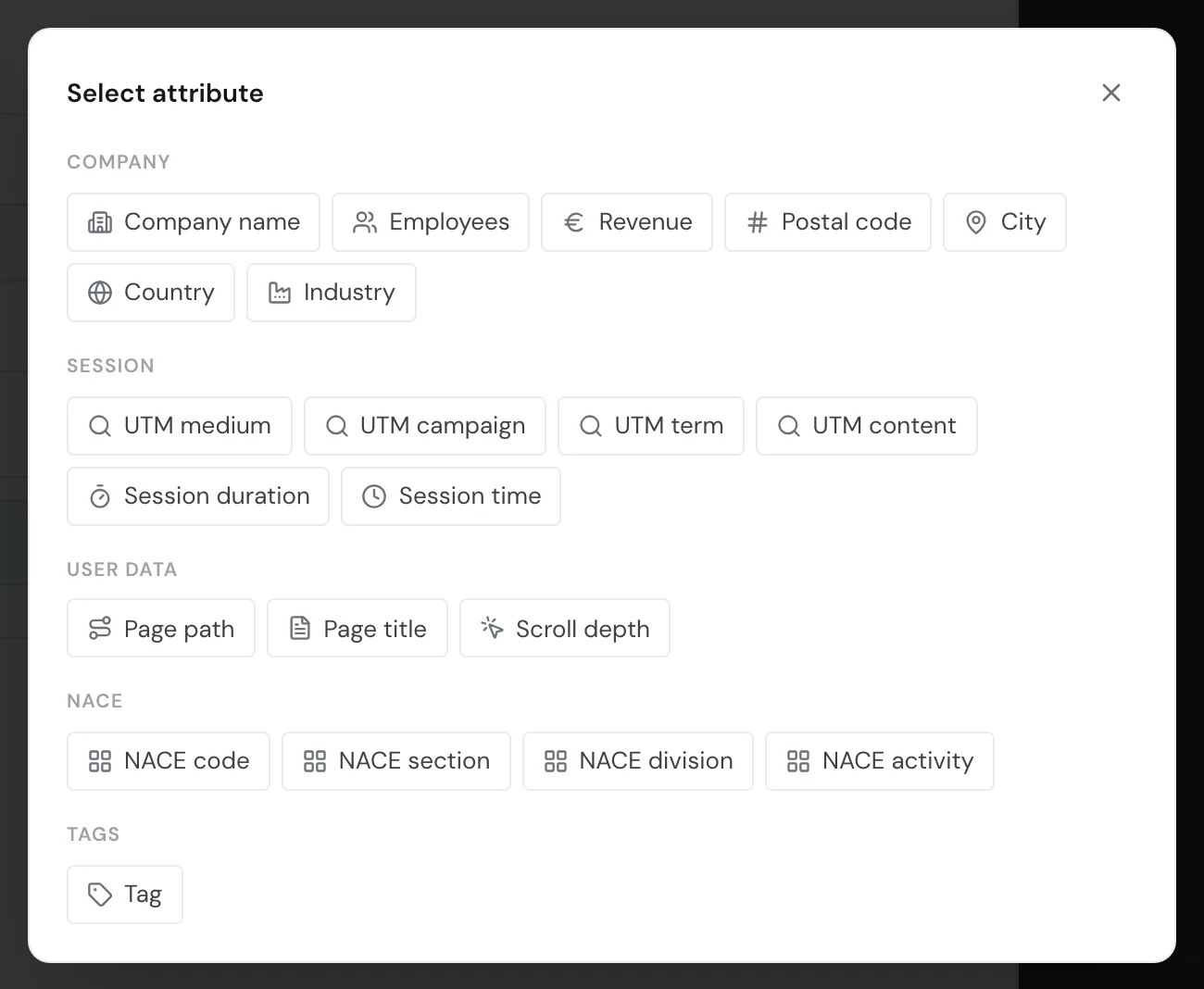Click the TAGS section heading
This screenshot has height=989, width=1204.
point(93,834)
